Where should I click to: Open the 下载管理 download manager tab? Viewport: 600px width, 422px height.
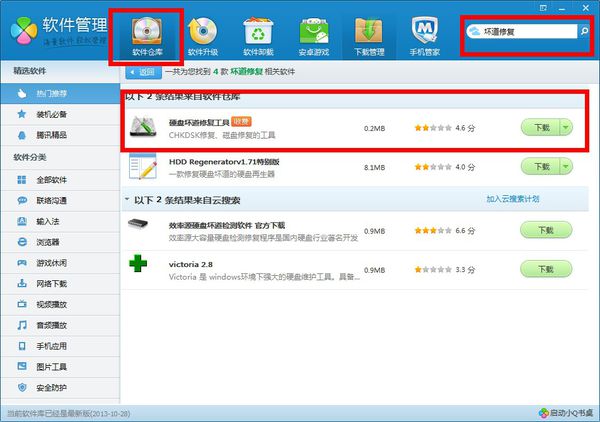pos(369,37)
